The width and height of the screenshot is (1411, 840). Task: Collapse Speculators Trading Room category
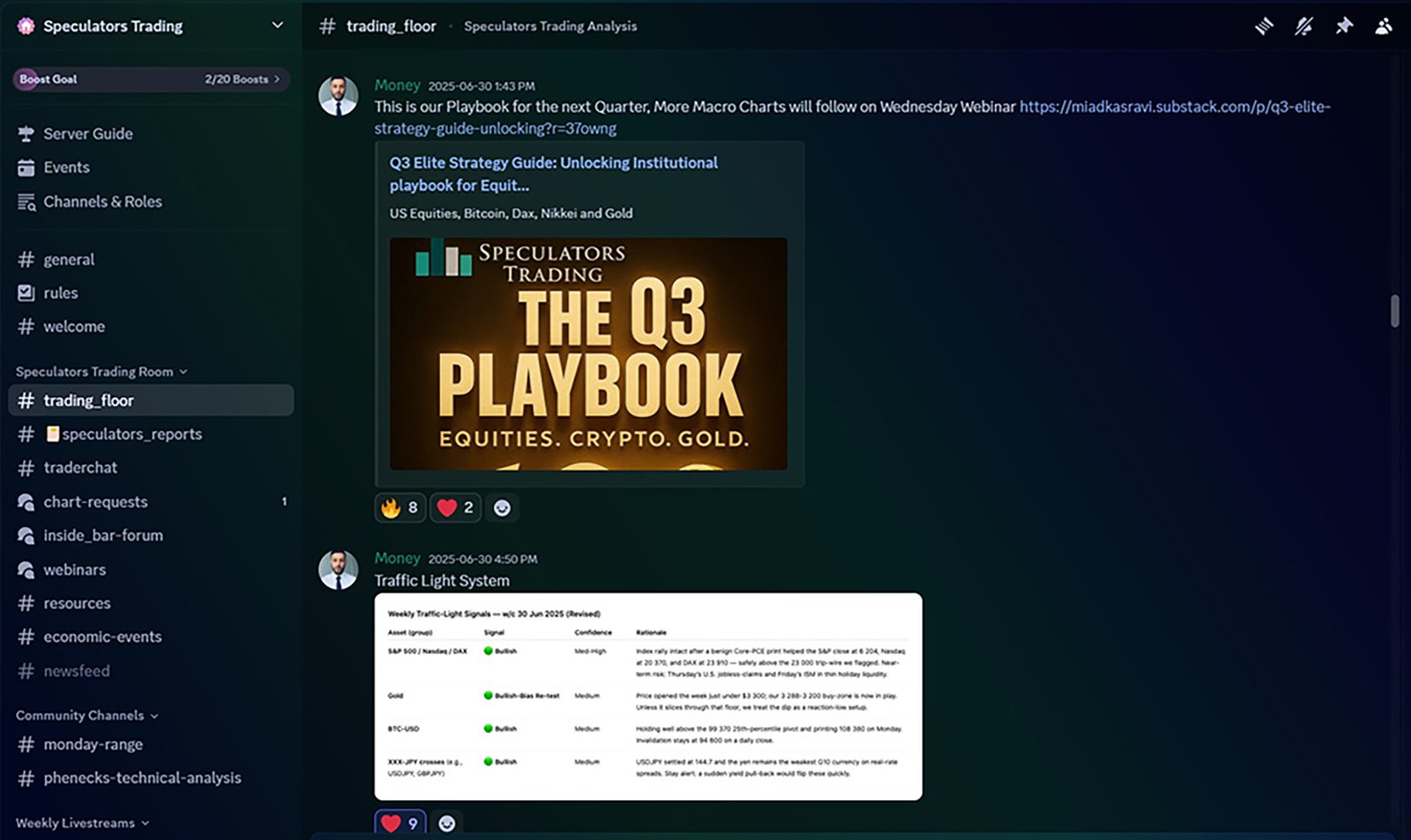[x=101, y=372]
